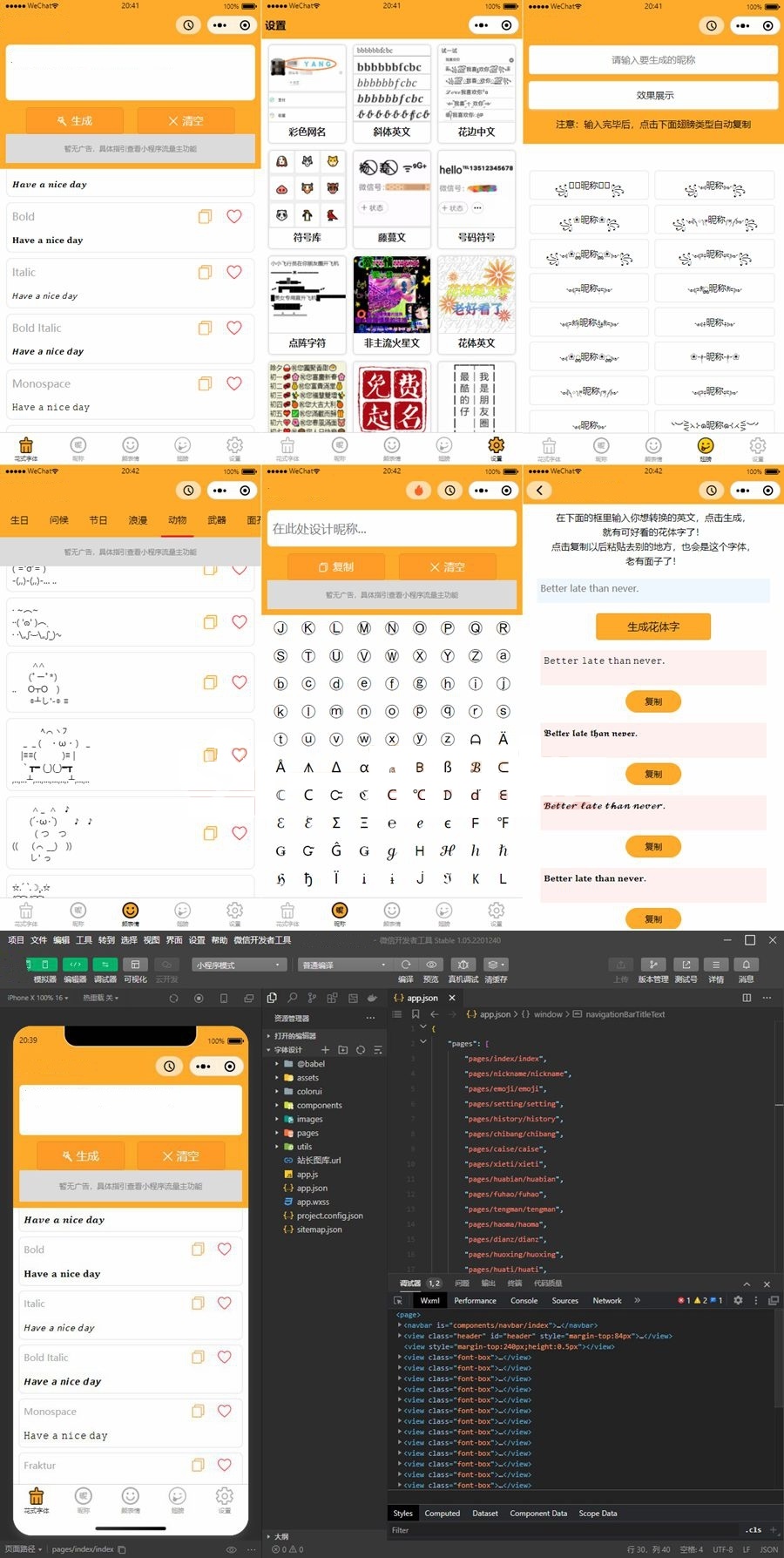Click the 真机调试 bug icon in toolbar

(x=463, y=965)
